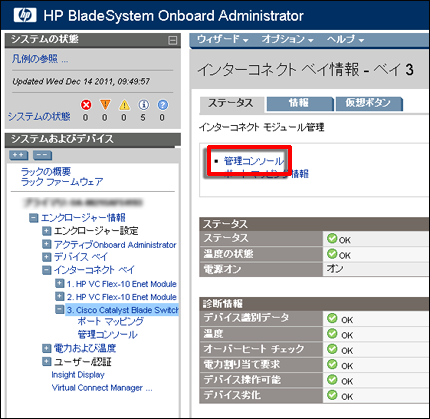
Task: Expand the デバイス ベイ node
Action: pos(47,257)
